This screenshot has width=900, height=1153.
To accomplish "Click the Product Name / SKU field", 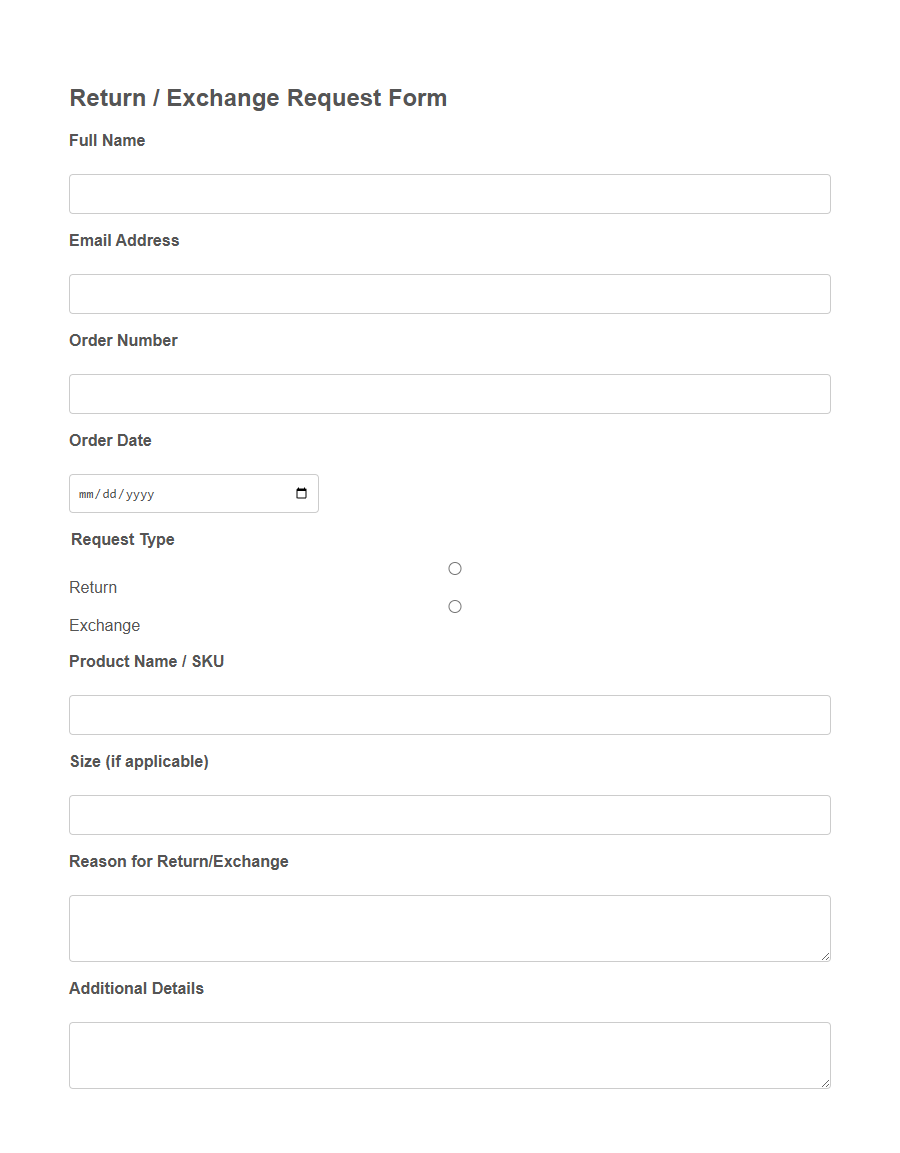I will pos(449,714).
